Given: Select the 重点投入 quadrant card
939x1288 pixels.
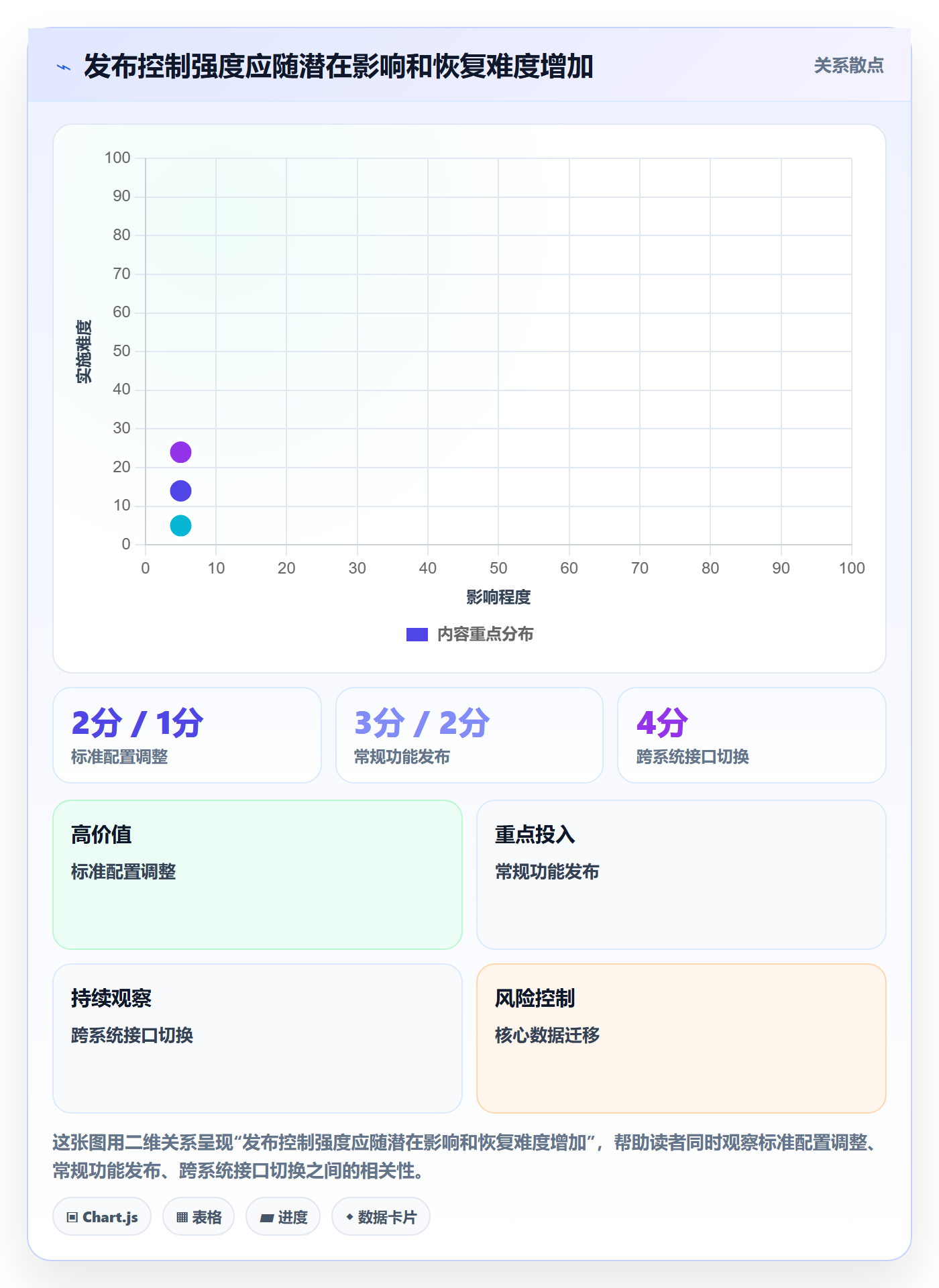Looking at the screenshot, I should (681, 875).
